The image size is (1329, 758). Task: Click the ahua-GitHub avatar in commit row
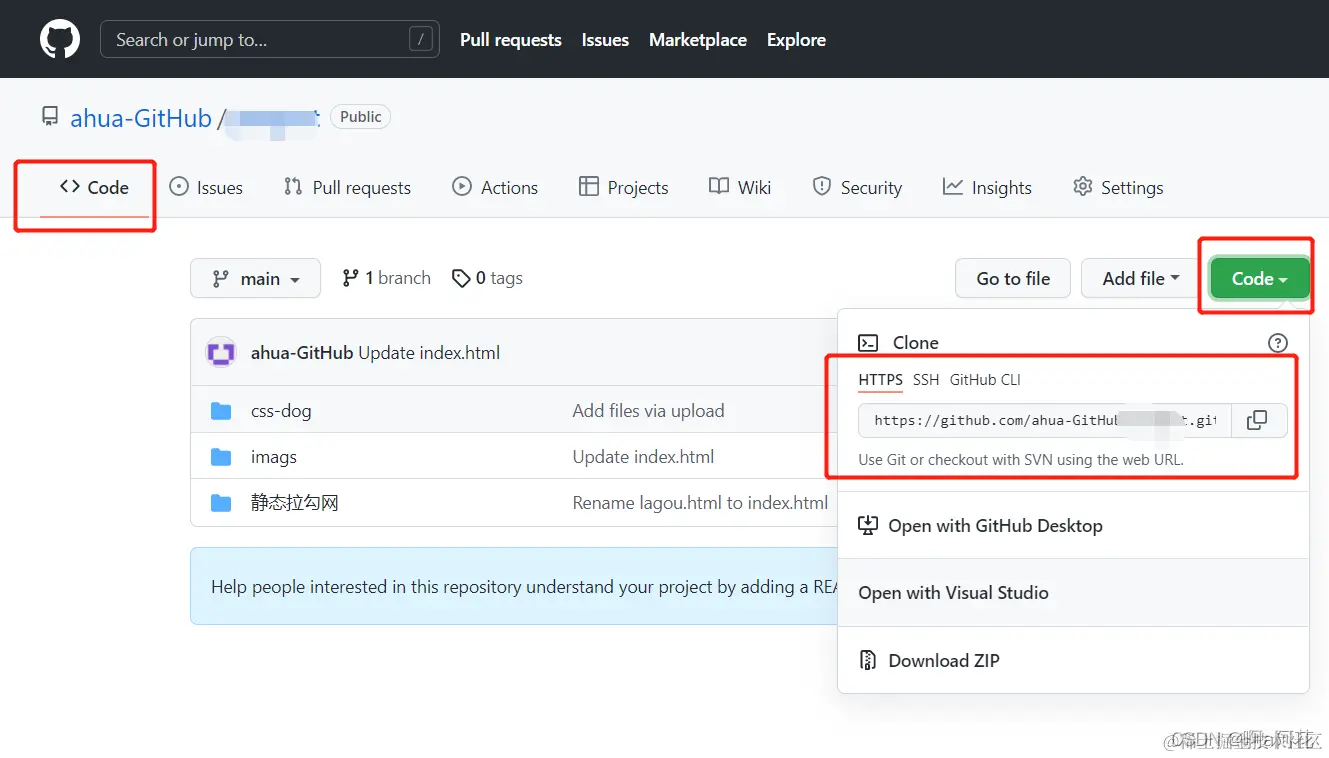point(221,352)
